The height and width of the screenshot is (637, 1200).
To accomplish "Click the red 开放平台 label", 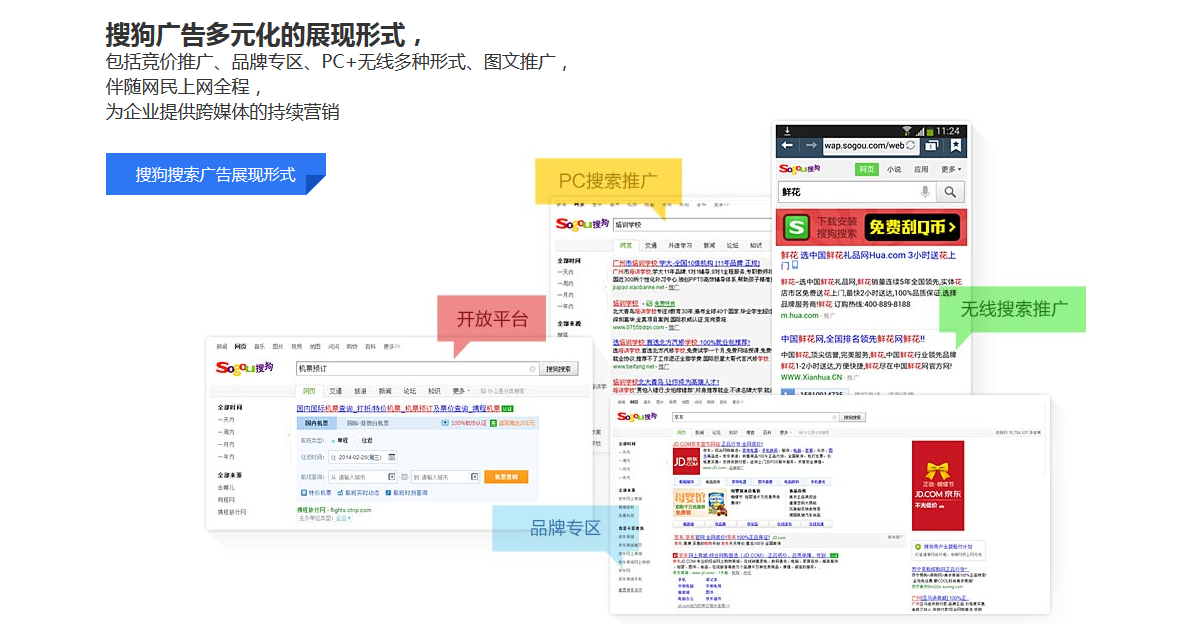I will point(492,319).
